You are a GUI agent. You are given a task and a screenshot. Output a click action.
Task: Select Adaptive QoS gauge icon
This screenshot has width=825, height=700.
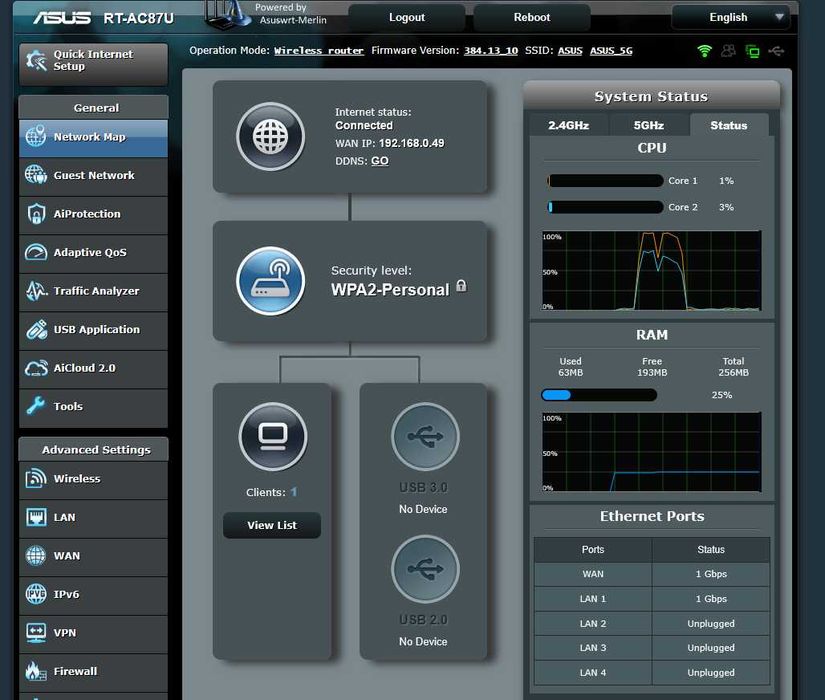tap(36, 252)
